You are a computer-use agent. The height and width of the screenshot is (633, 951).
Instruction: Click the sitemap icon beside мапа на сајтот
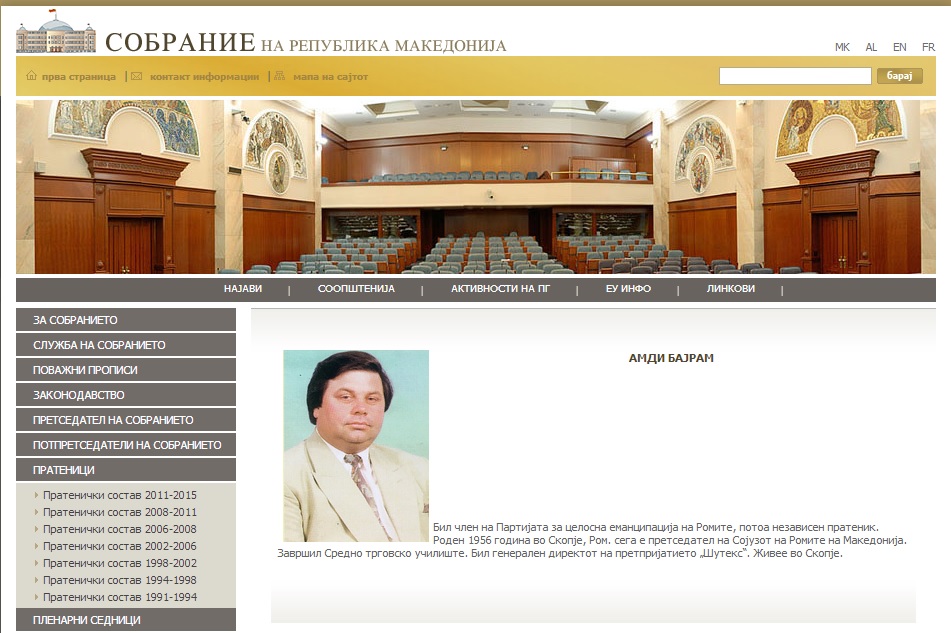pos(279,76)
